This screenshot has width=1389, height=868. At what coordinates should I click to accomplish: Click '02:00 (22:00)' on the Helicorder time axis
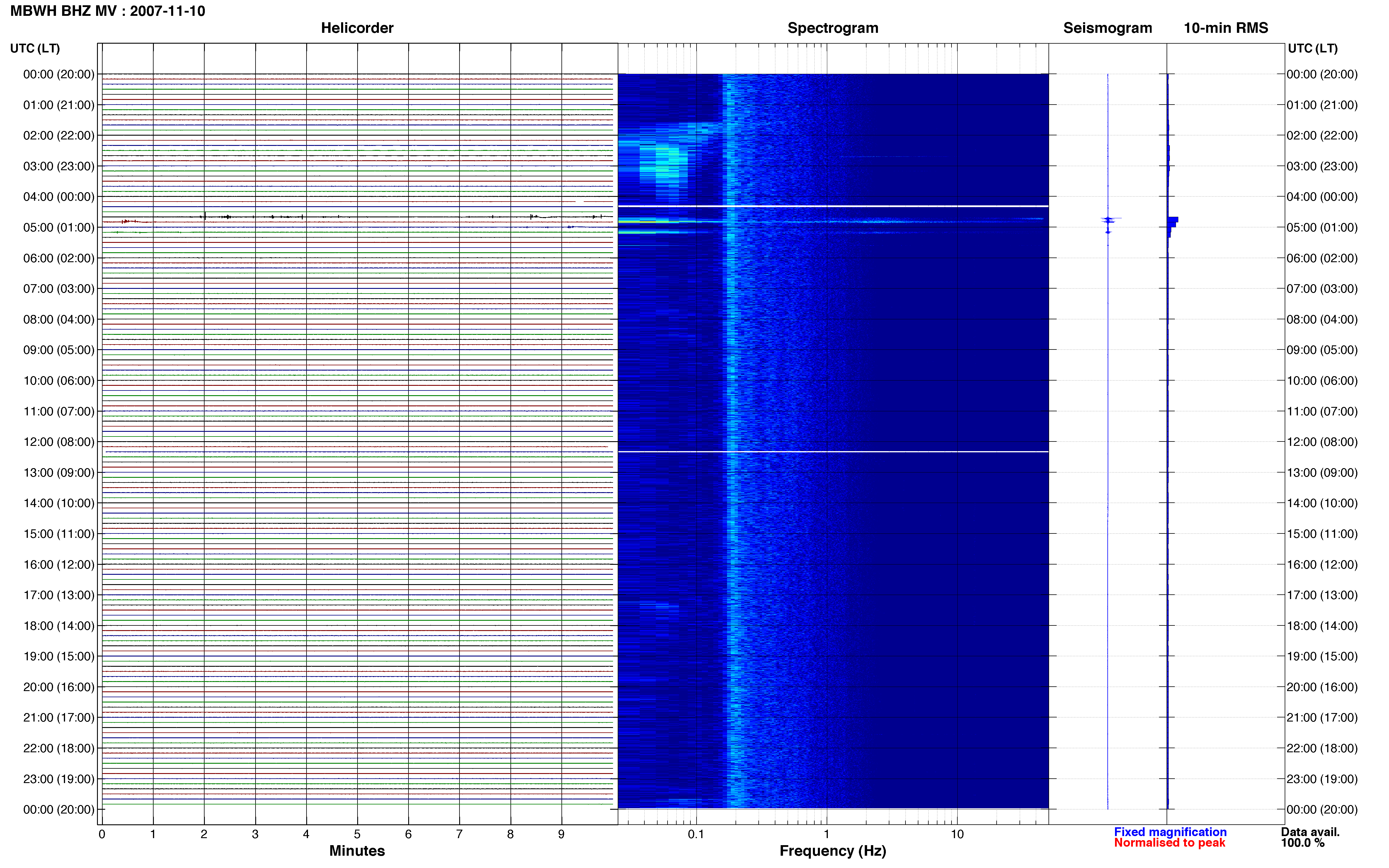coord(59,135)
